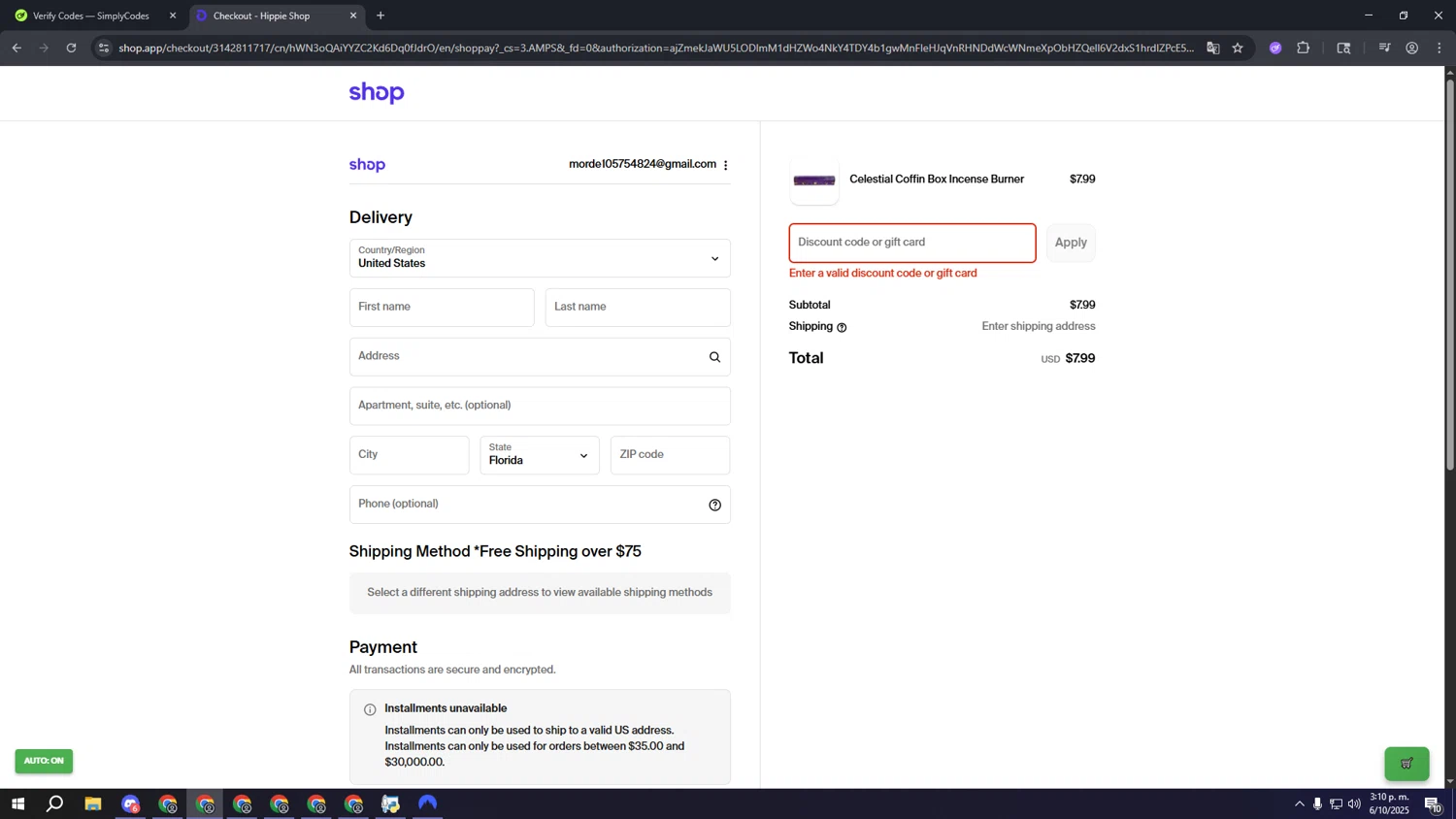Viewport: 1456px width, 819px height.
Task: Click the Shop logo in page header
Action: point(377,92)
